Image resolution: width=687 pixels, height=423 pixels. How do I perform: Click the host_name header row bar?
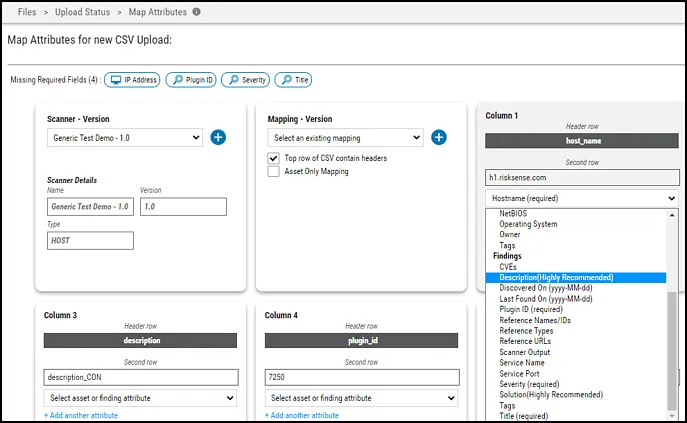point(582,141)
